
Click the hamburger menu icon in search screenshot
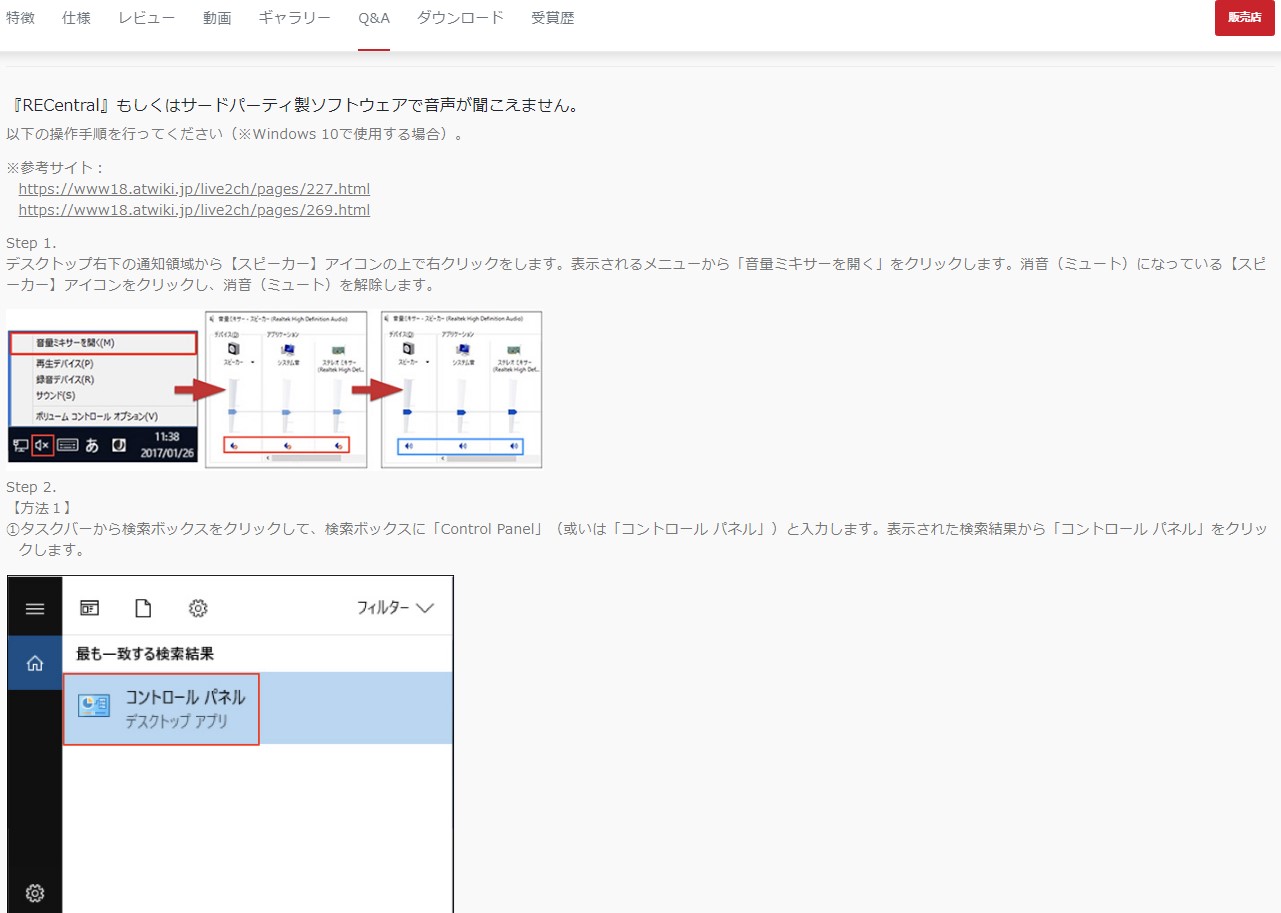coord(35,608)
